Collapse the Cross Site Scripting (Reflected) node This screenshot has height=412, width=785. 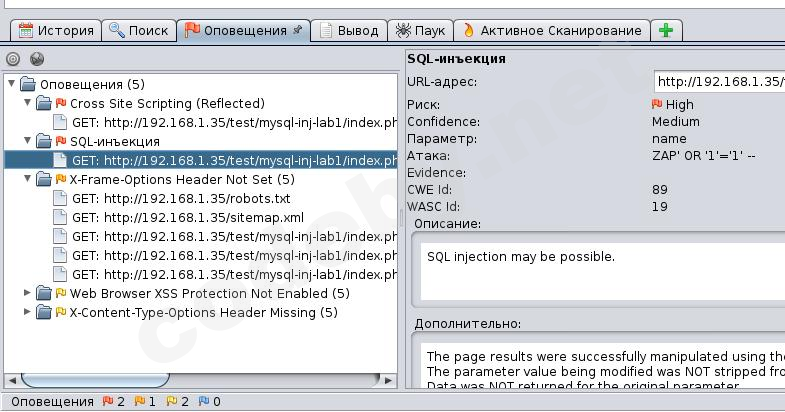click(28, 103)
